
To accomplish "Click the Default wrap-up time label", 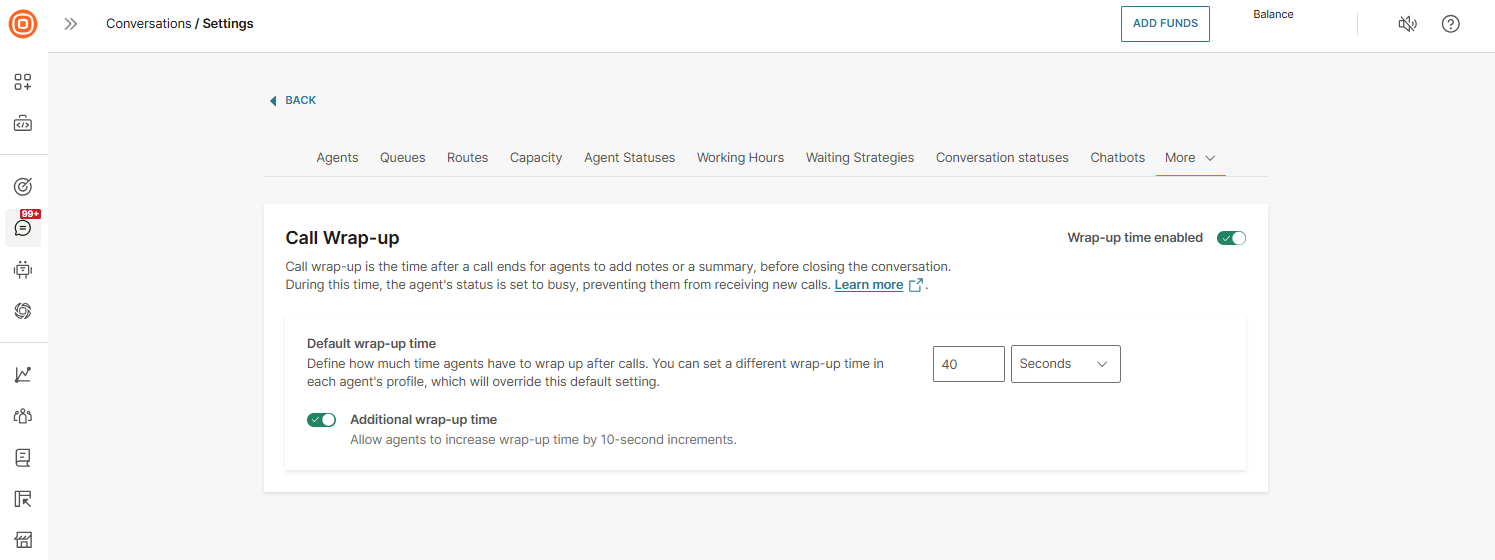I will point(371,343).
